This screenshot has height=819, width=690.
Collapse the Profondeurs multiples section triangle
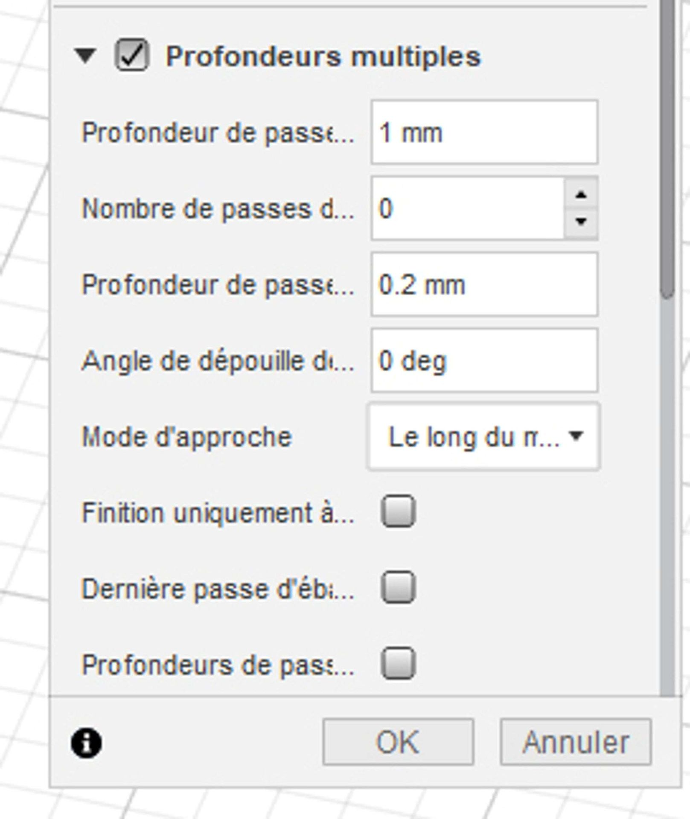[x=85, y=56]
